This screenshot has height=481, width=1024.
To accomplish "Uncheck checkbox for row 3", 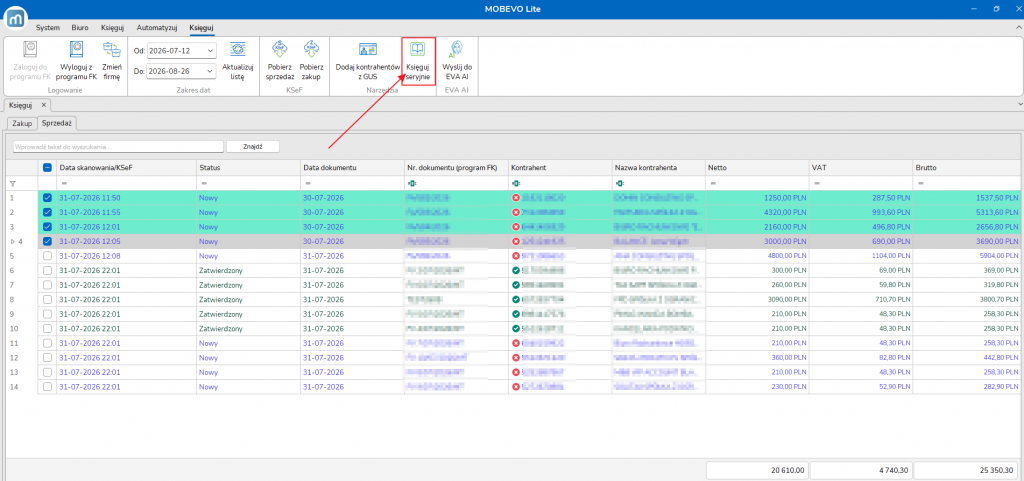I will [48, 226].
